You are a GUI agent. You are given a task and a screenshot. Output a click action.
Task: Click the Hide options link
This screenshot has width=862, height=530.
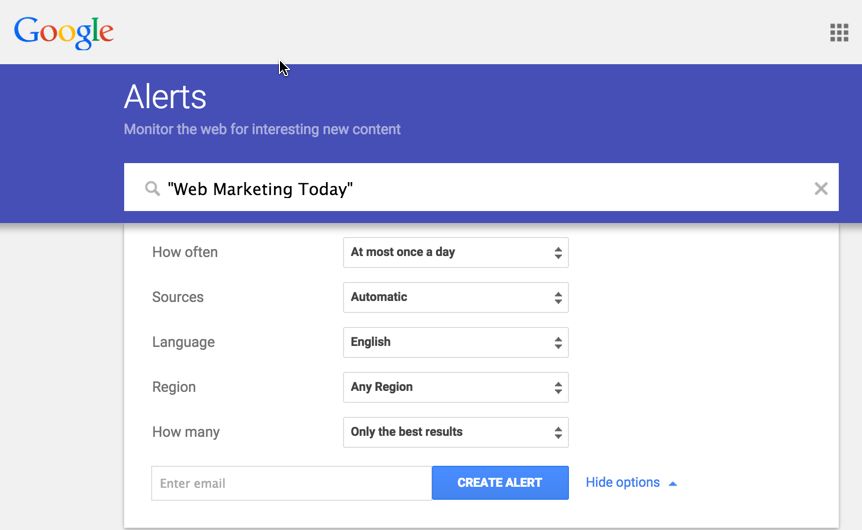click(x=622, y=483)
